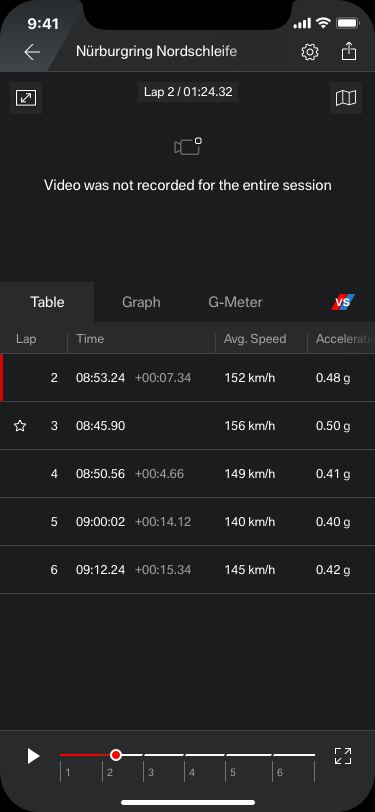The height and width of the screenshot is (812, 375).
Task: Enter fullscreen with the corner brackets icon
Action: click(343, 756)
